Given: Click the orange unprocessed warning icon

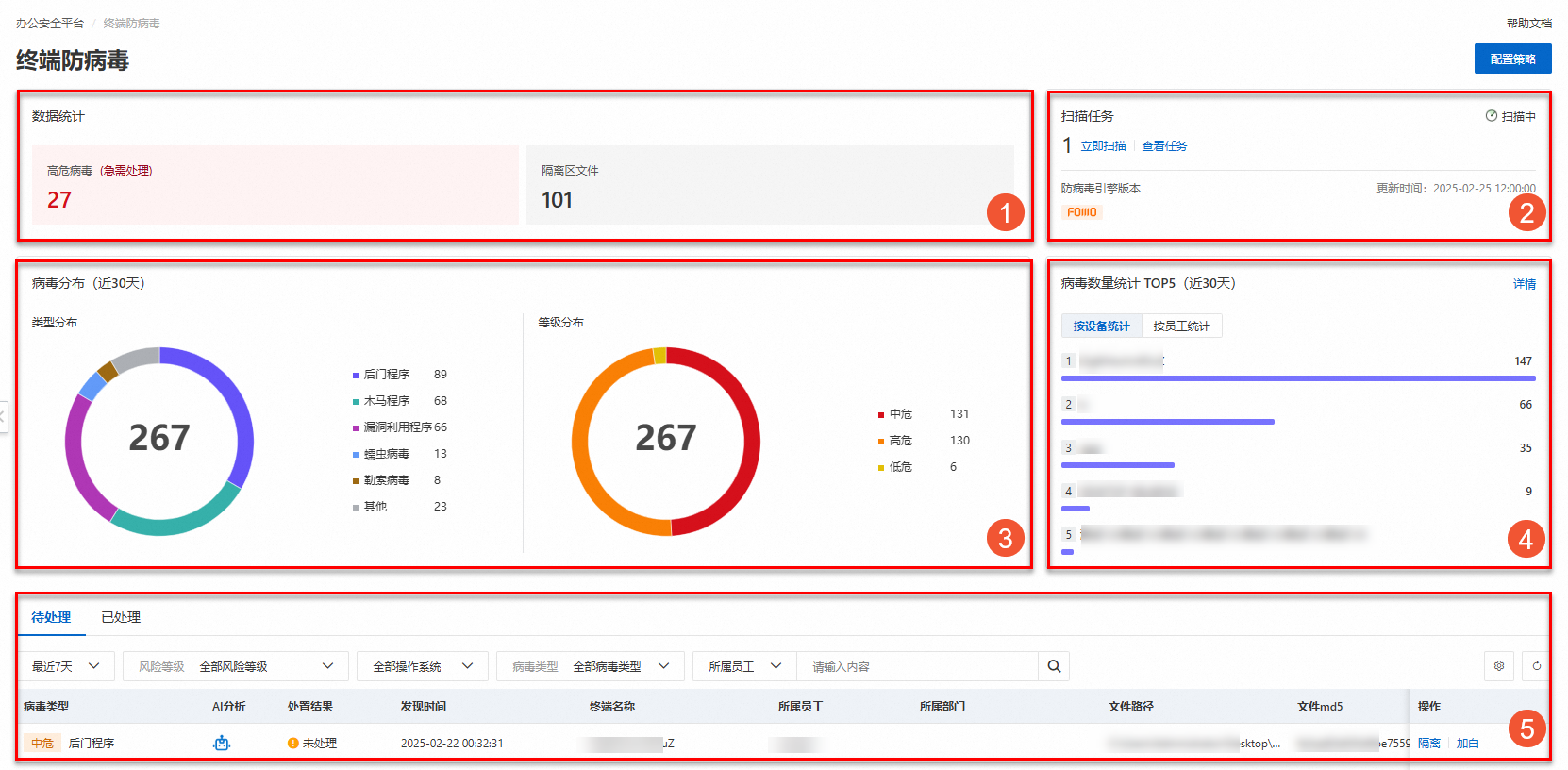Looking at the screenshot, I should click(x=293, y=744).
